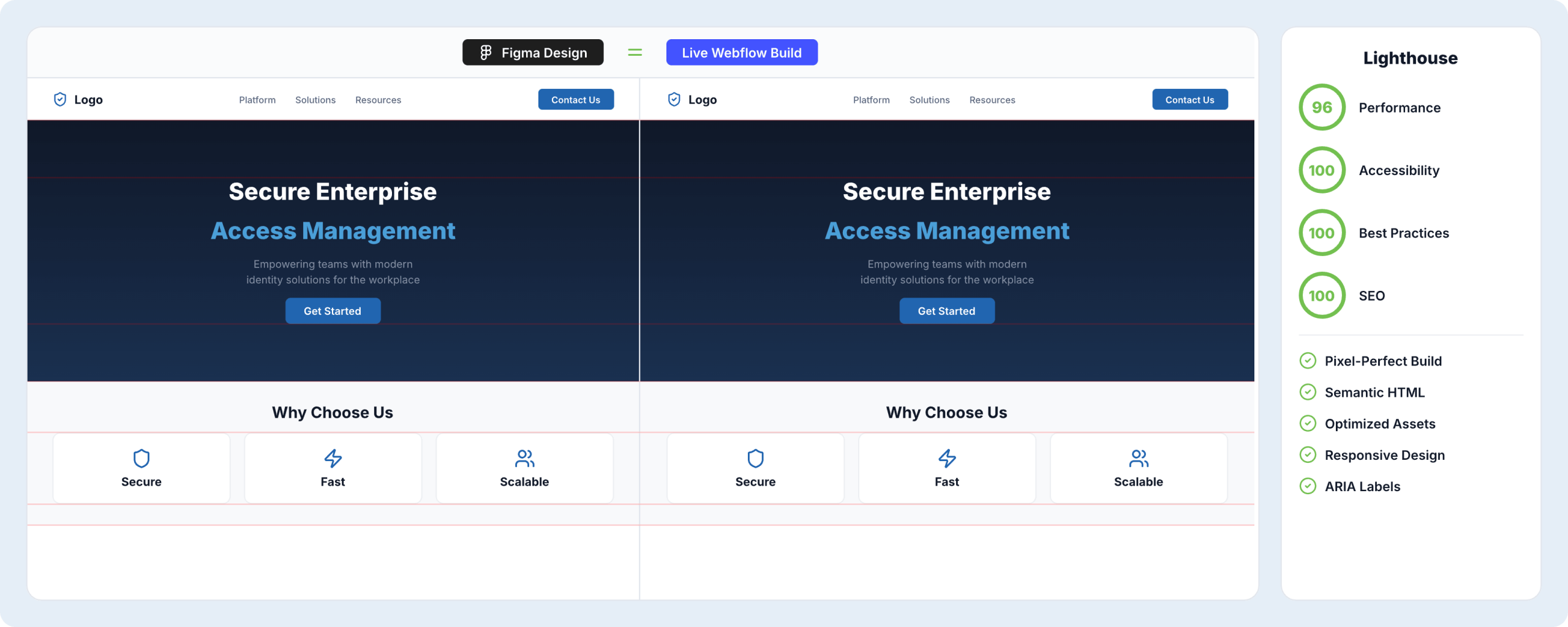This screenshot has width=1568, height=627.
Task: Open the Resources navigation menu
Action: pos(378,99)
